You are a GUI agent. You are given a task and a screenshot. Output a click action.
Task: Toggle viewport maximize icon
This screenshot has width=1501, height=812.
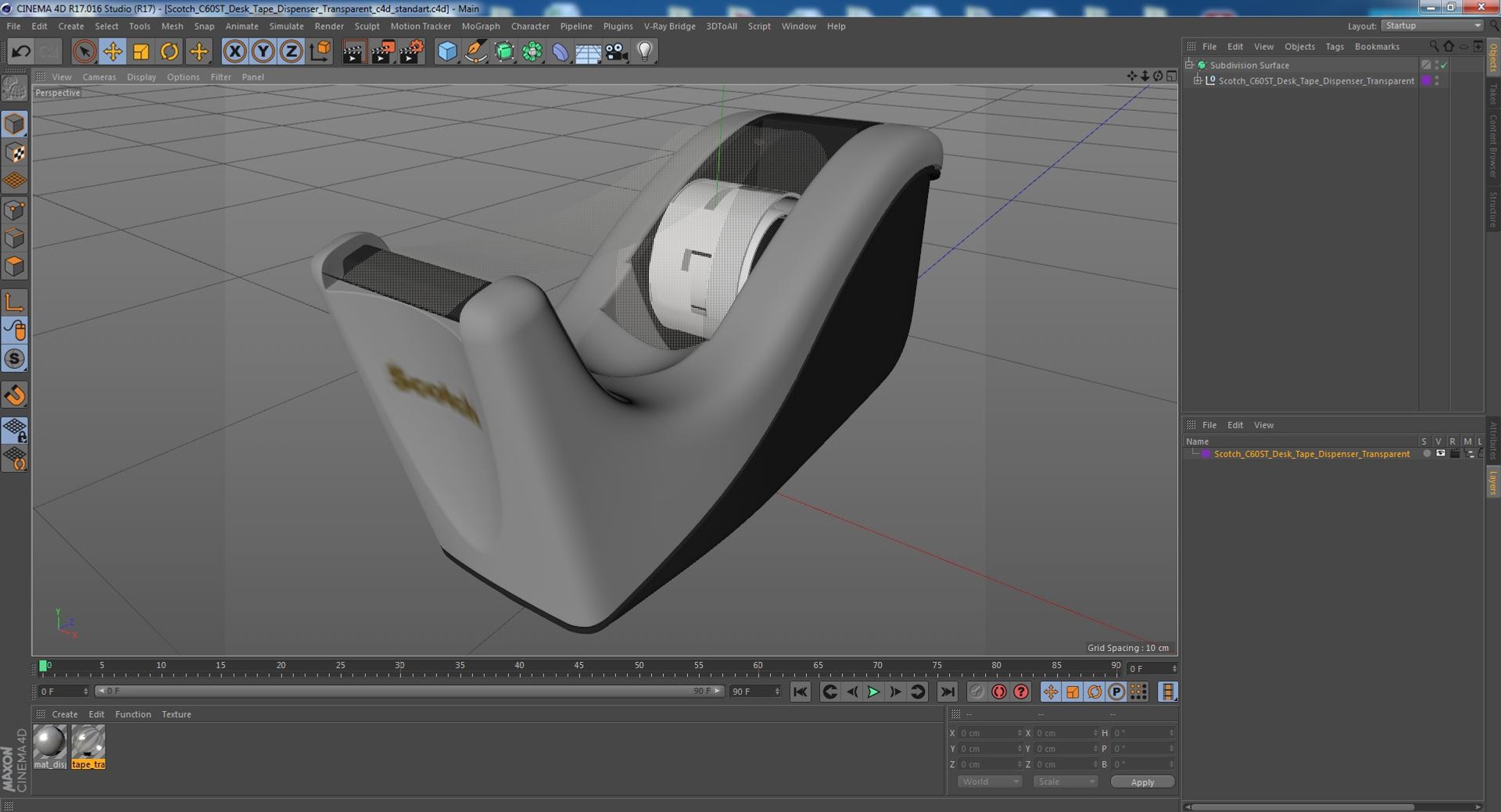[x=1171, y=76]
